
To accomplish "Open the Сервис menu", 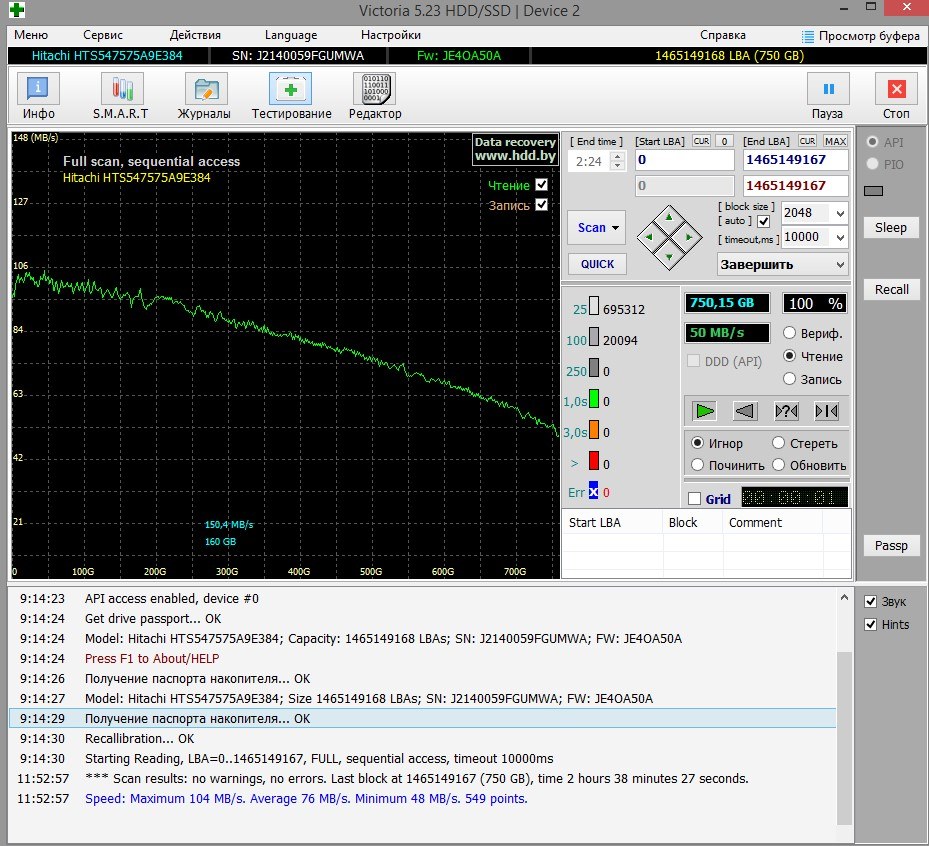I will point(103,35).
